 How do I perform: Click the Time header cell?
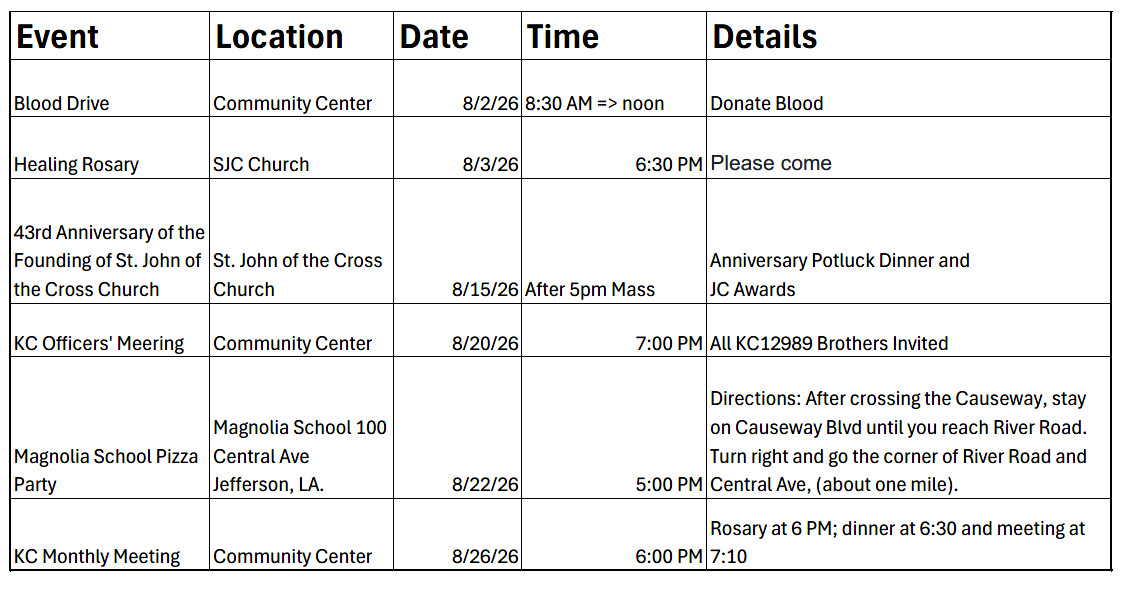click(614, 36)
